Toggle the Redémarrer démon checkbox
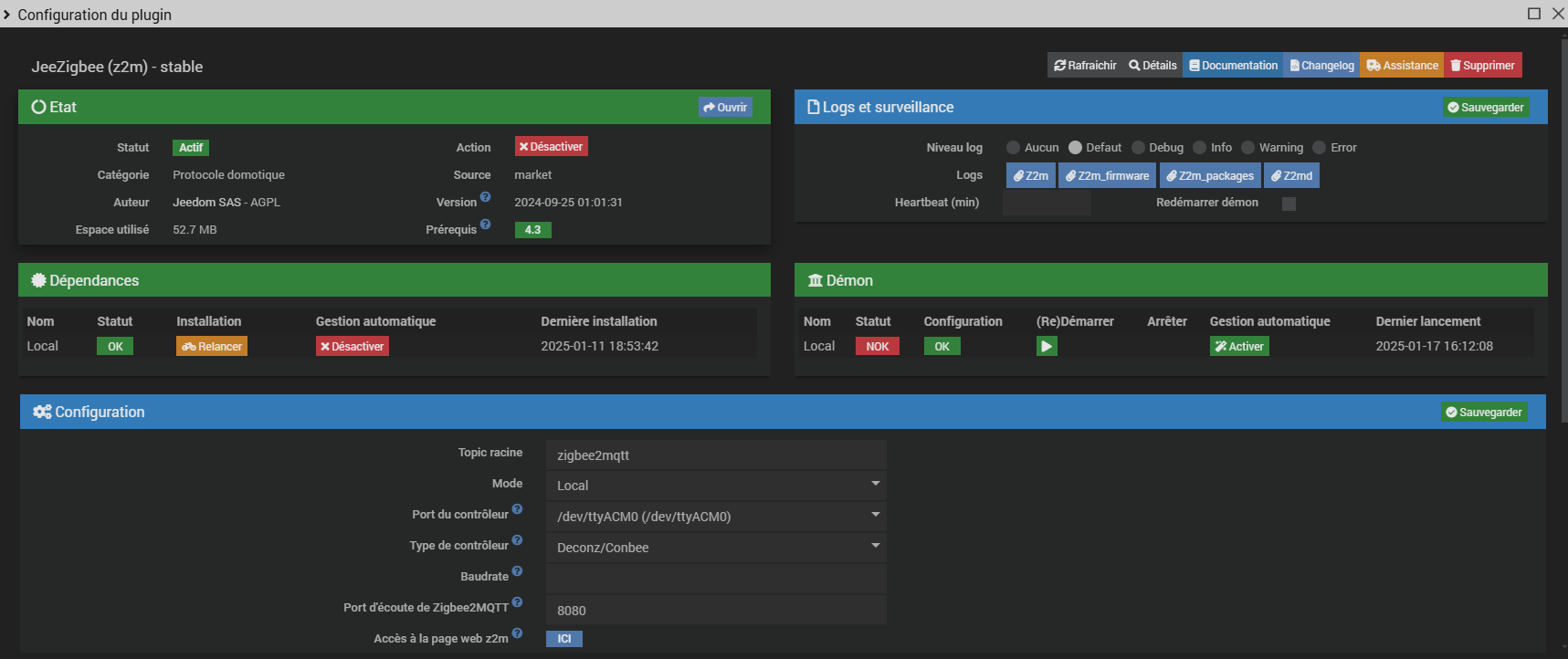The height and width of the screenshot is (659, 1568). coord(1289,204)
